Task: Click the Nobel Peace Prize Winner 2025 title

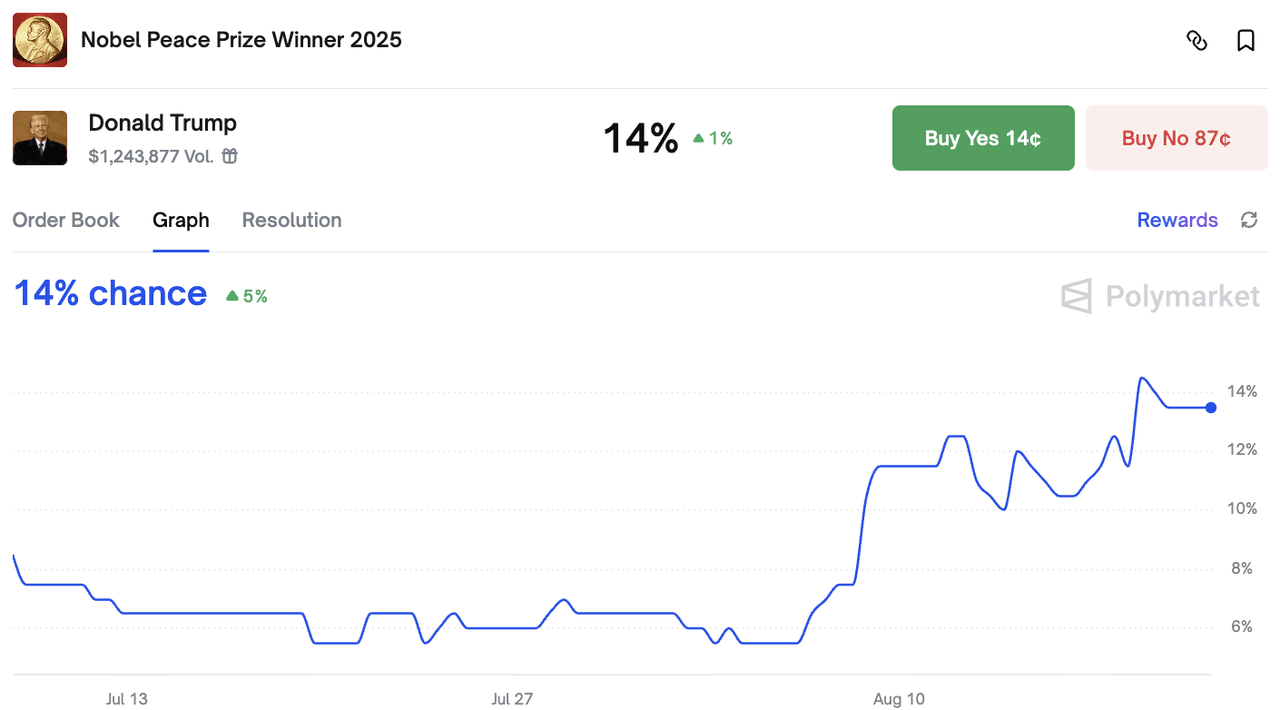Action: click(241, 40)
